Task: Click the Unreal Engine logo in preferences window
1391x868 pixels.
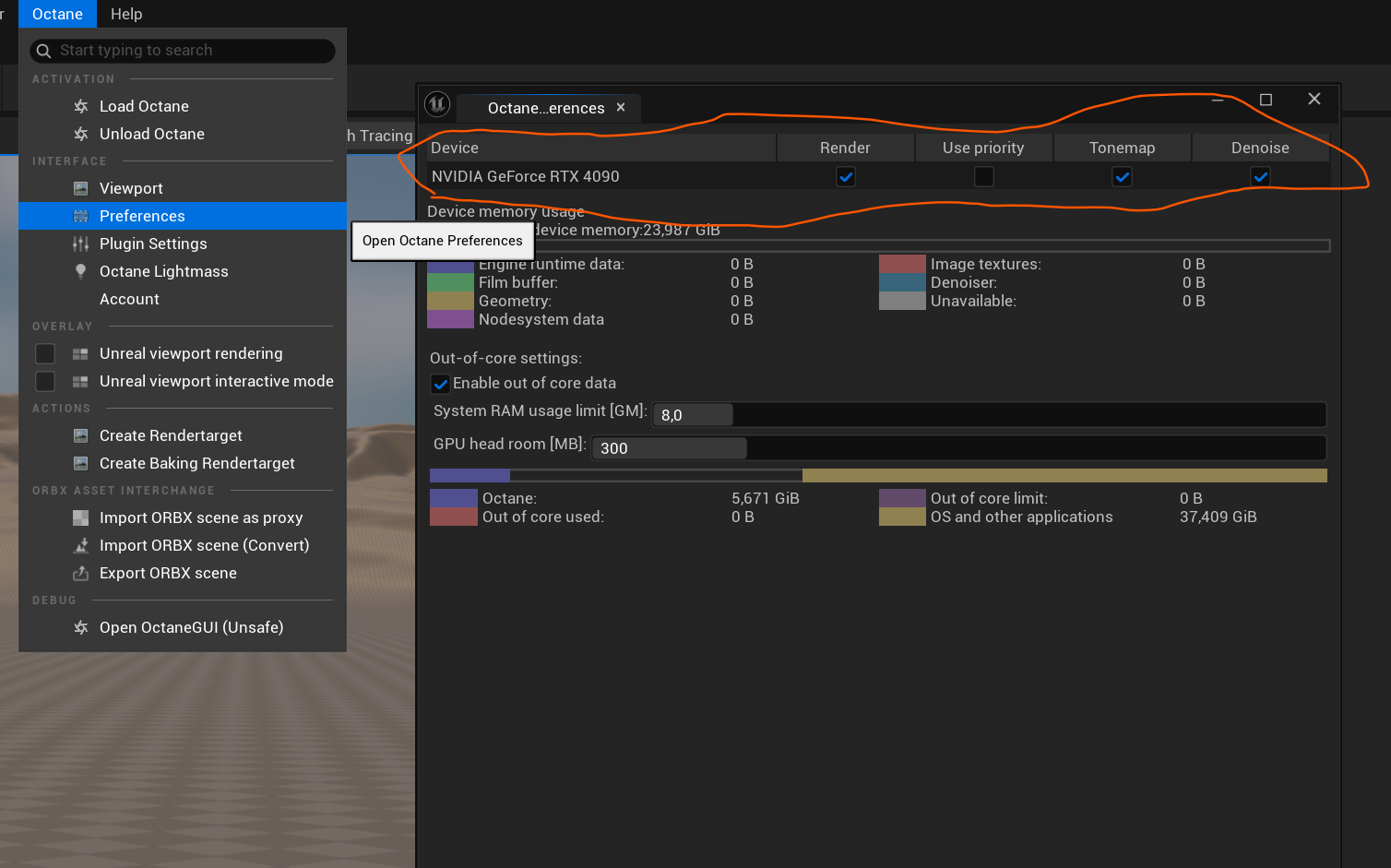Action: [x=437, y=105]
